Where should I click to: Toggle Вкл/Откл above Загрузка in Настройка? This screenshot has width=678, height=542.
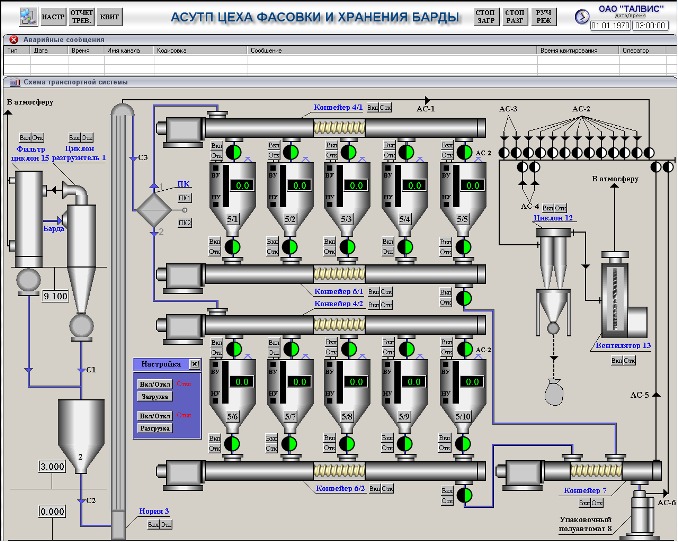[155, 383]
